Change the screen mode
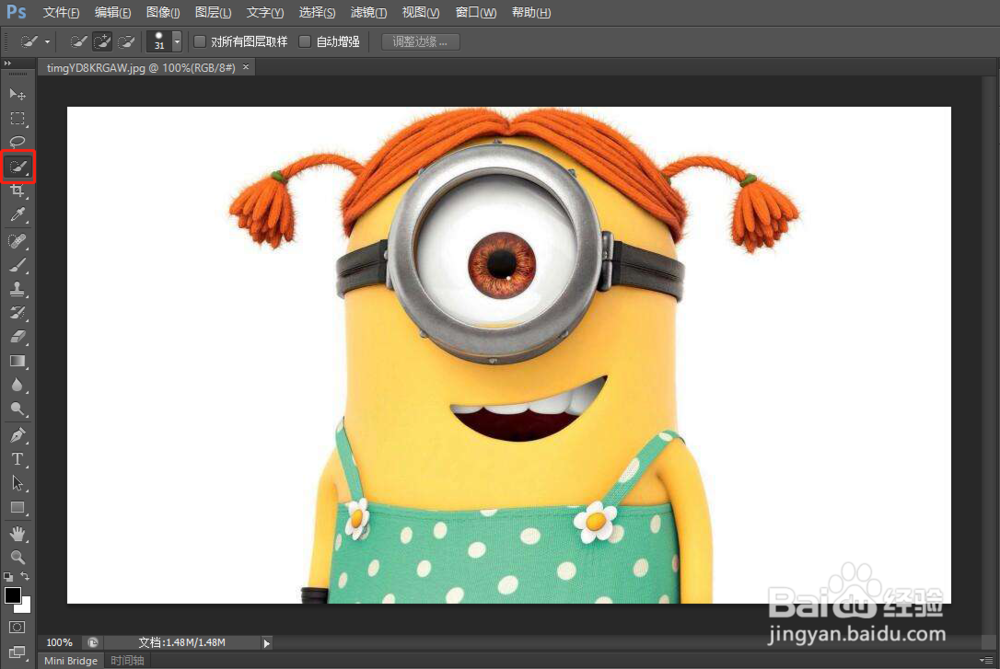 tap(17, 652)
